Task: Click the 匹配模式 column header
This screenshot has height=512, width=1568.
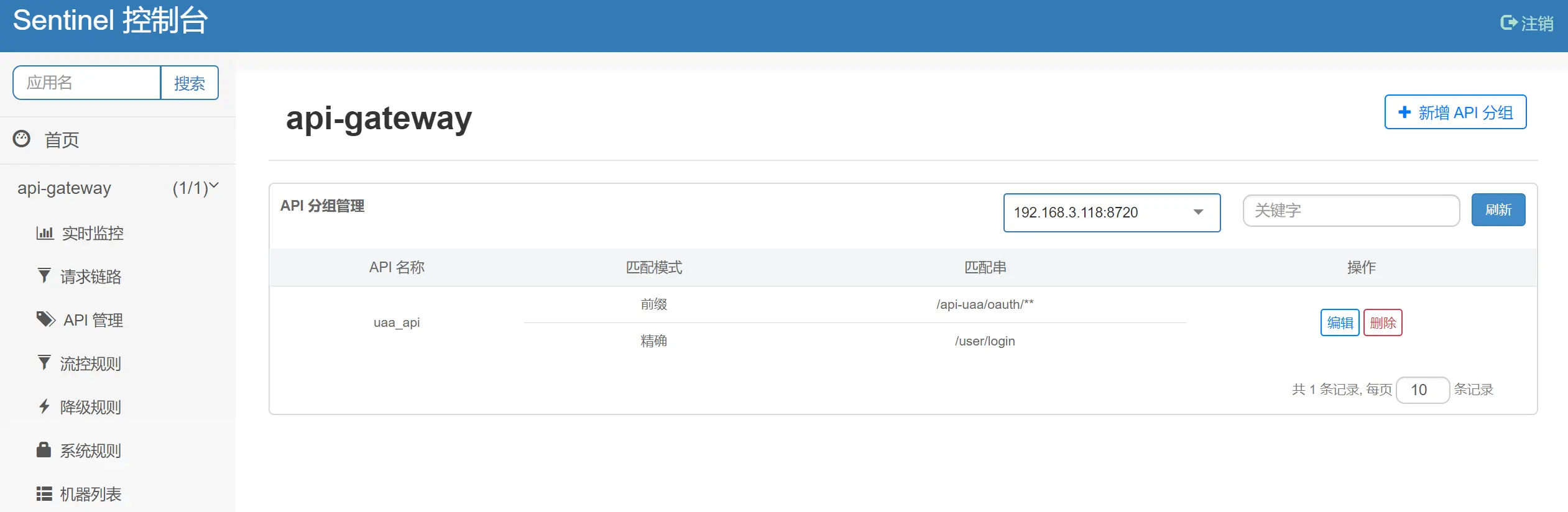Action: click(x=653, y=267)
